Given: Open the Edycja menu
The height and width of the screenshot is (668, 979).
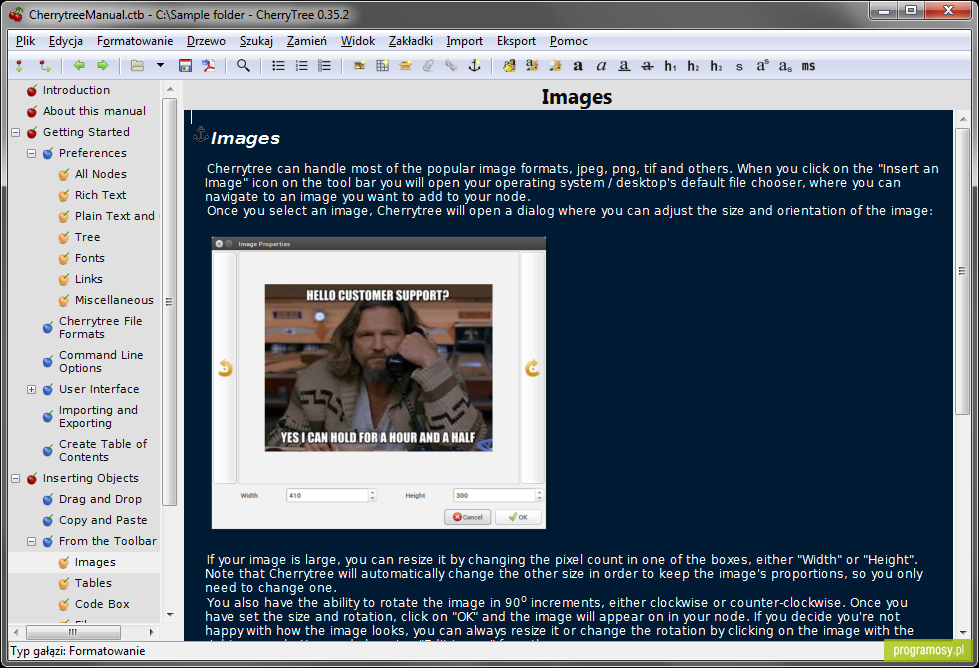Looking at the screenshot, I should pyautogui.click(x=66, y=41).
